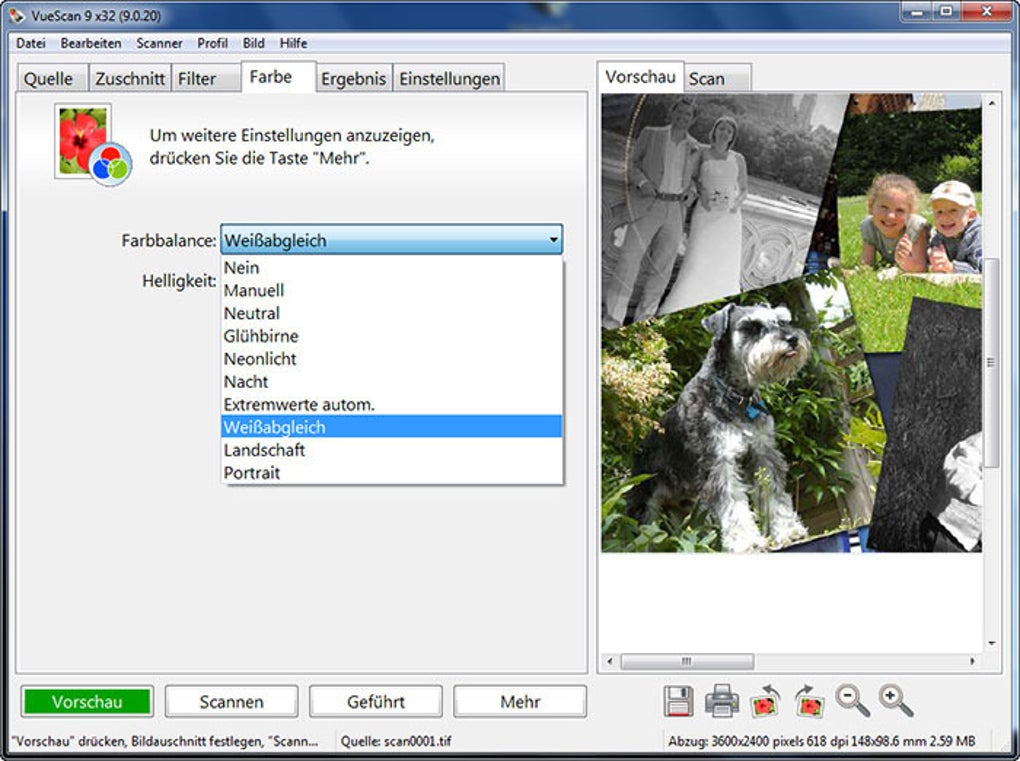Click scroll up arrow in preview

click(x=991, y=103)
